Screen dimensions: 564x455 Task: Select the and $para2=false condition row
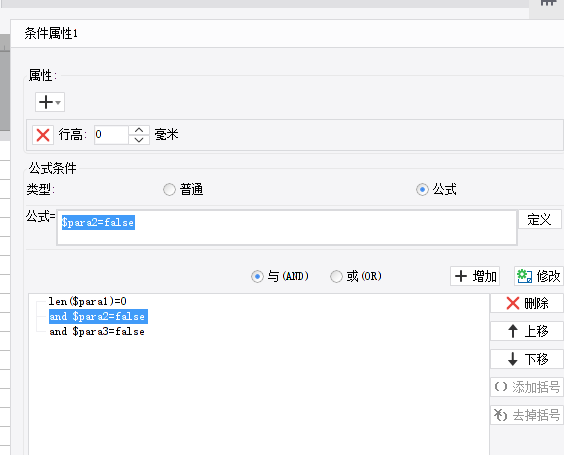(x=98, y=317)
